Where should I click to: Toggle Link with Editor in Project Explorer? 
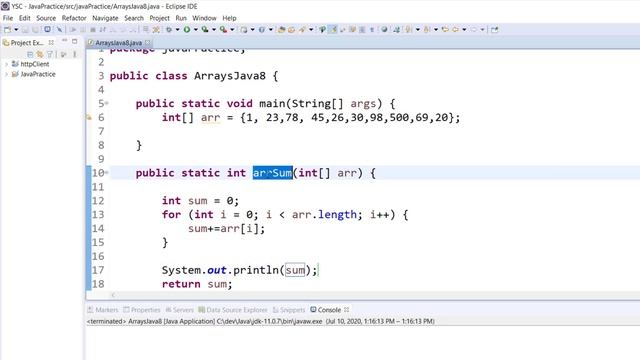tap(40, 54)
